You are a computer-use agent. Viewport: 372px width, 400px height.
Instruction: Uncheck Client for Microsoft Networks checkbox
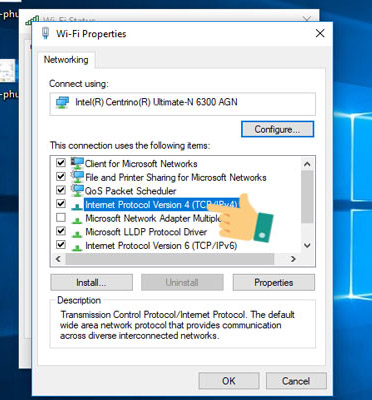(61, 163)
